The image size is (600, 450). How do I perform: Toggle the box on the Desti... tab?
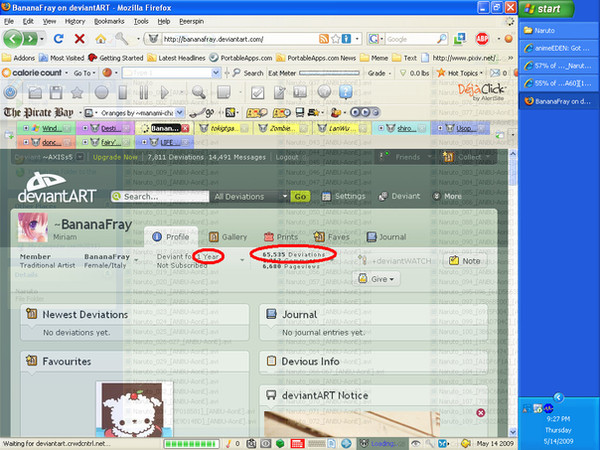[x=85, y=128]
